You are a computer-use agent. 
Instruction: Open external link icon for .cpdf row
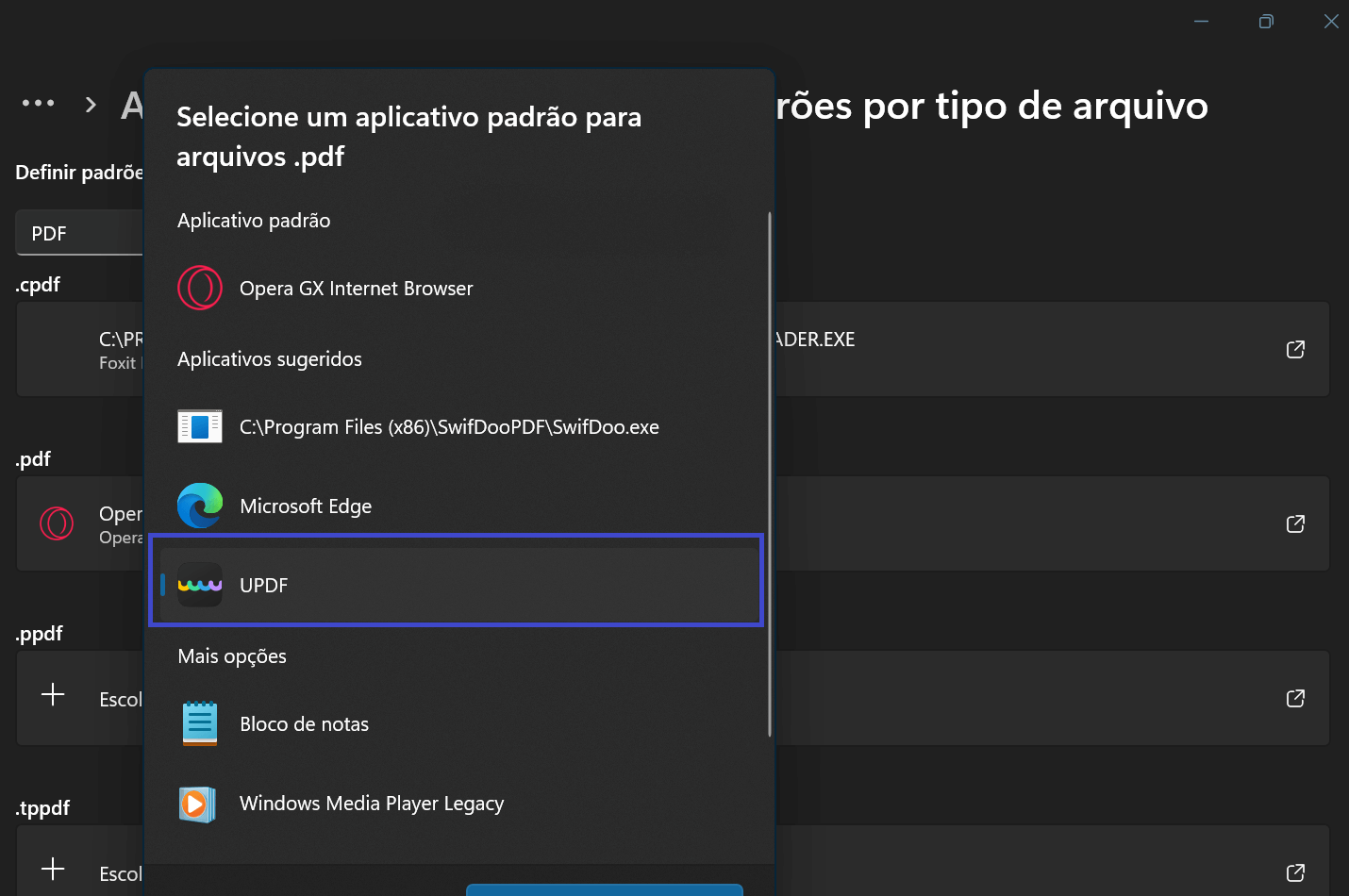[x=1295, y=349]
